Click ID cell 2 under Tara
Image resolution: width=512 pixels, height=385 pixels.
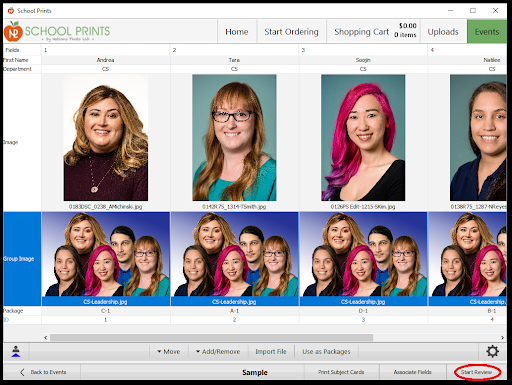[x=234, y=320]
